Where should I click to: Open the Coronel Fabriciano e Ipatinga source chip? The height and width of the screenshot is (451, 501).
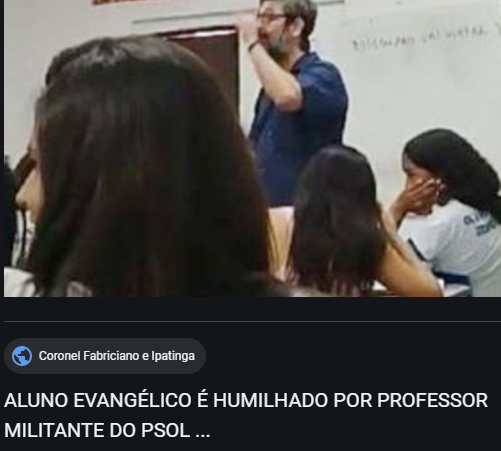coord(105,356)
